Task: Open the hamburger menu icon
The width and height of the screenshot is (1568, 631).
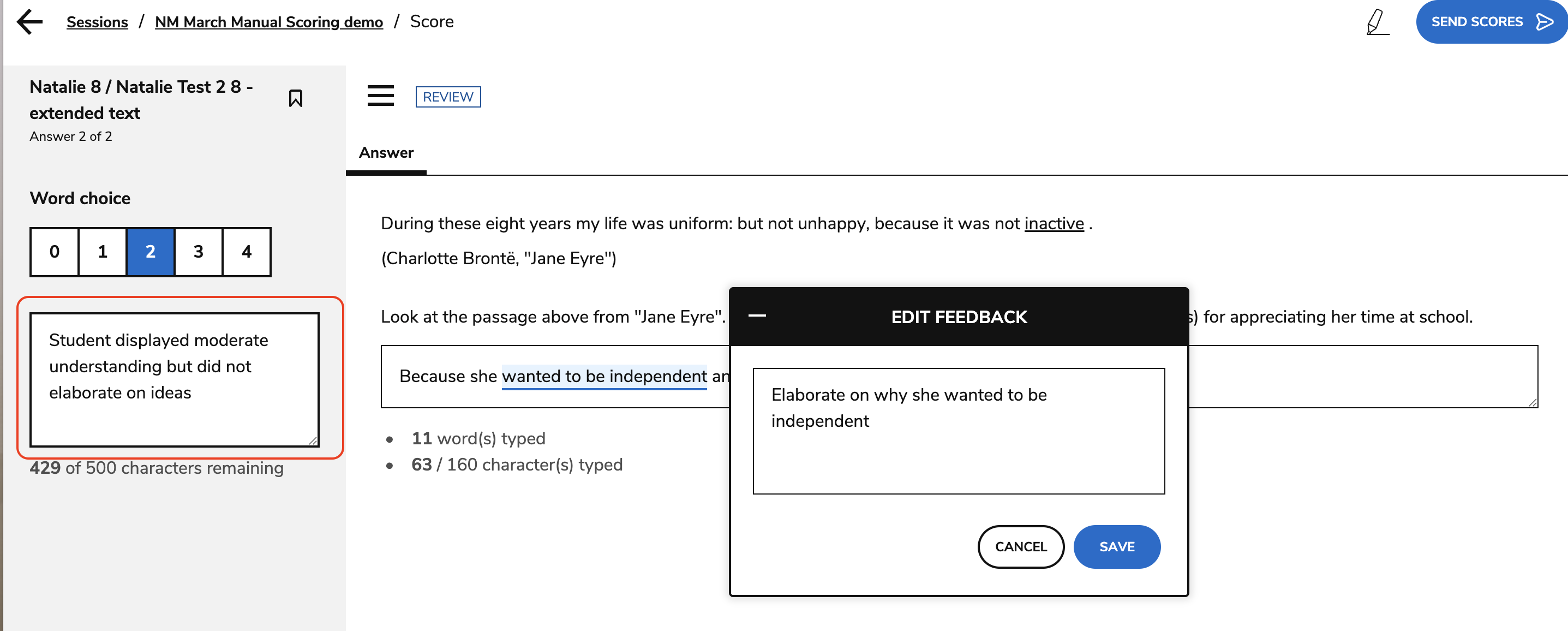Action: point(380,96)
